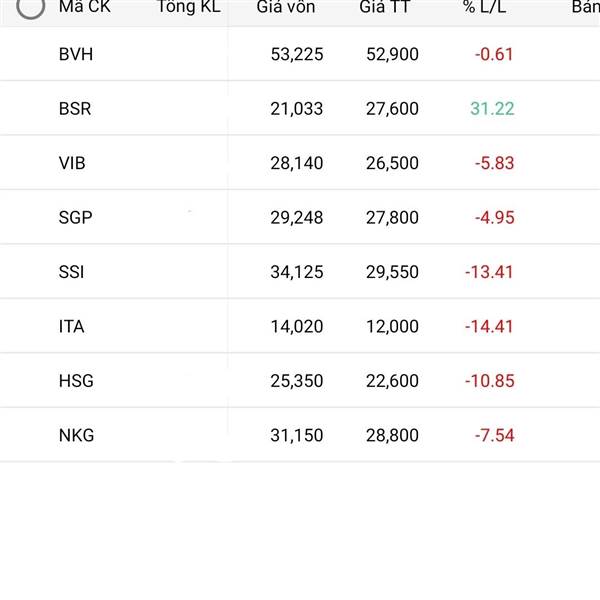Select the partially visible Bán column header
This screenshot has width=600, height=600.
[585, 7]
